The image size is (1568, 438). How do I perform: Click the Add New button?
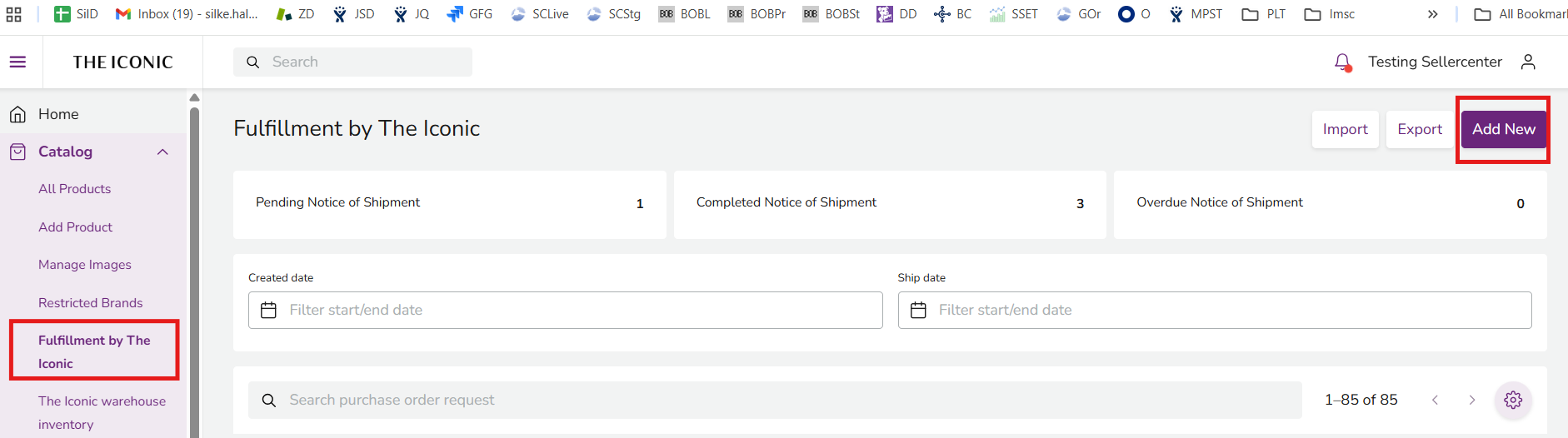pyautogui.click(x=1503, y=129)
